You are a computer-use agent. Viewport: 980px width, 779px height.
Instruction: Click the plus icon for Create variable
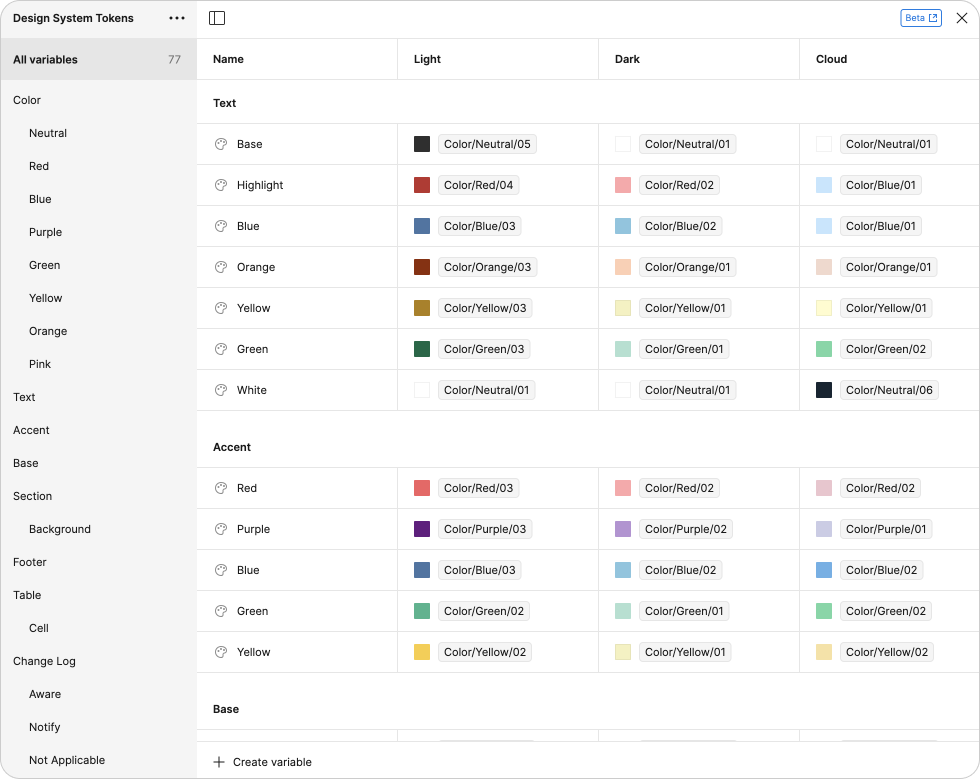click(219, 762)
